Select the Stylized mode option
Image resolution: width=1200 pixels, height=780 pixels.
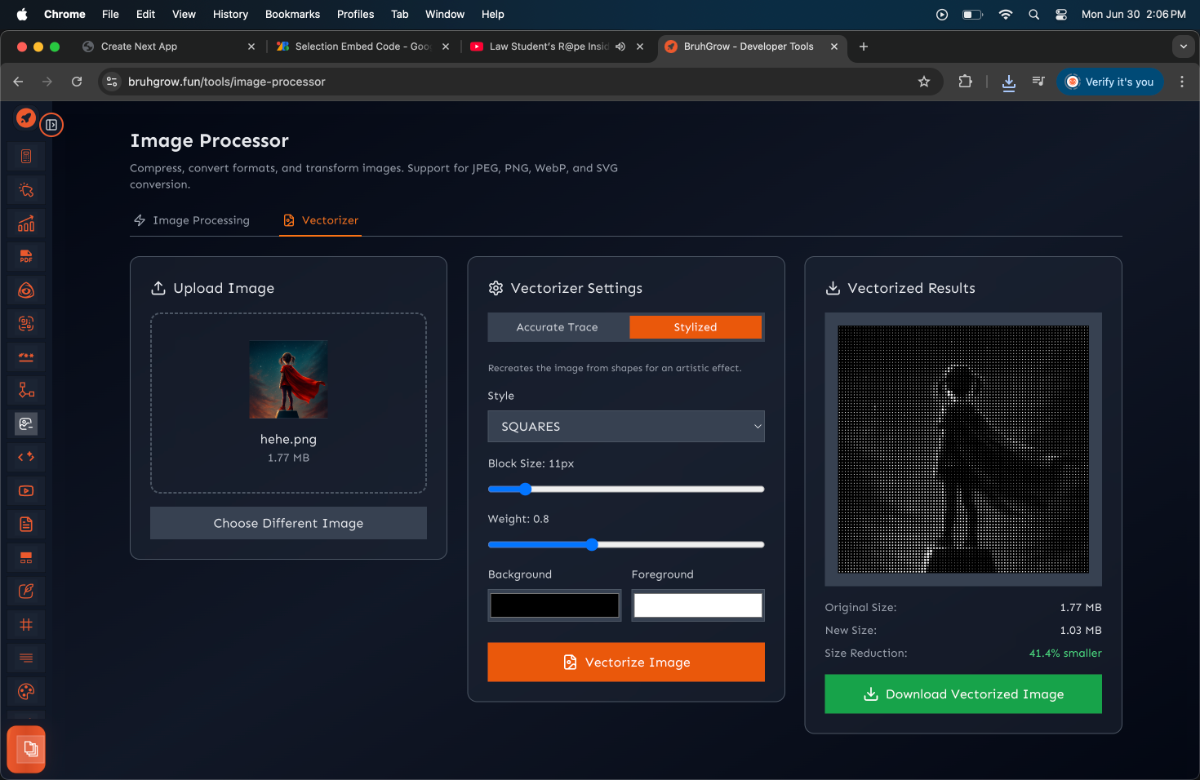(695, 327)
